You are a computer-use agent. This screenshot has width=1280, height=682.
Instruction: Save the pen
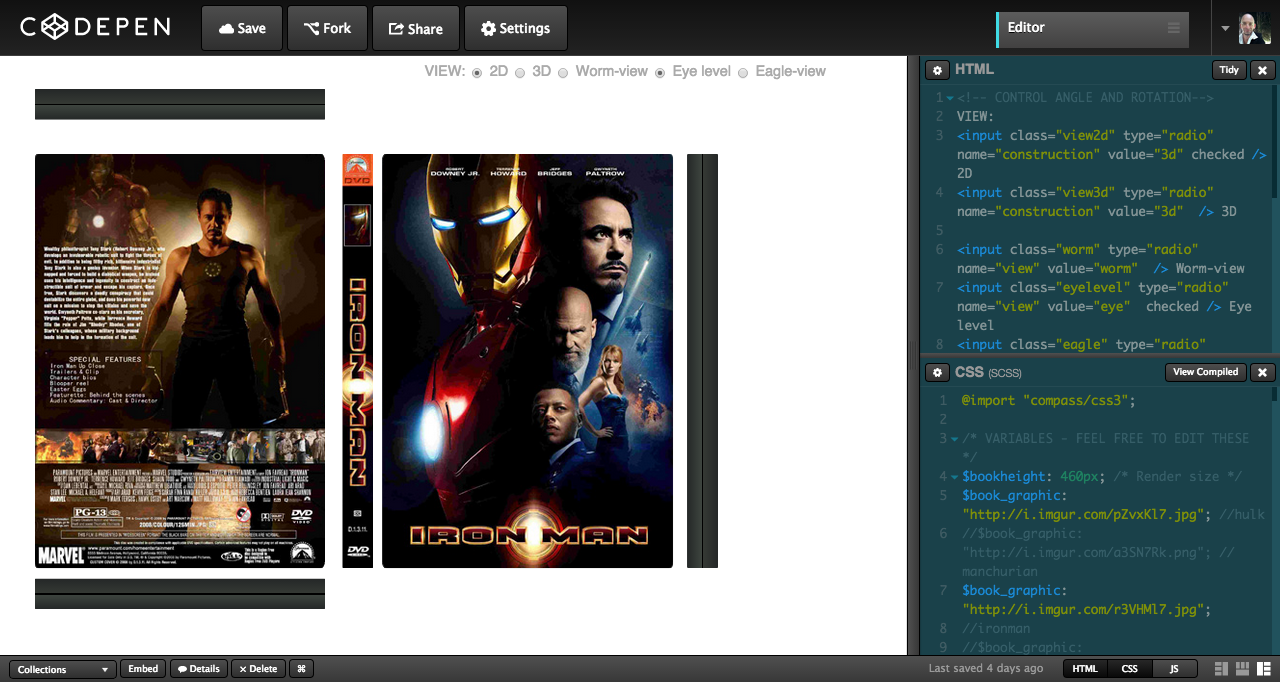tap(242, 28)
